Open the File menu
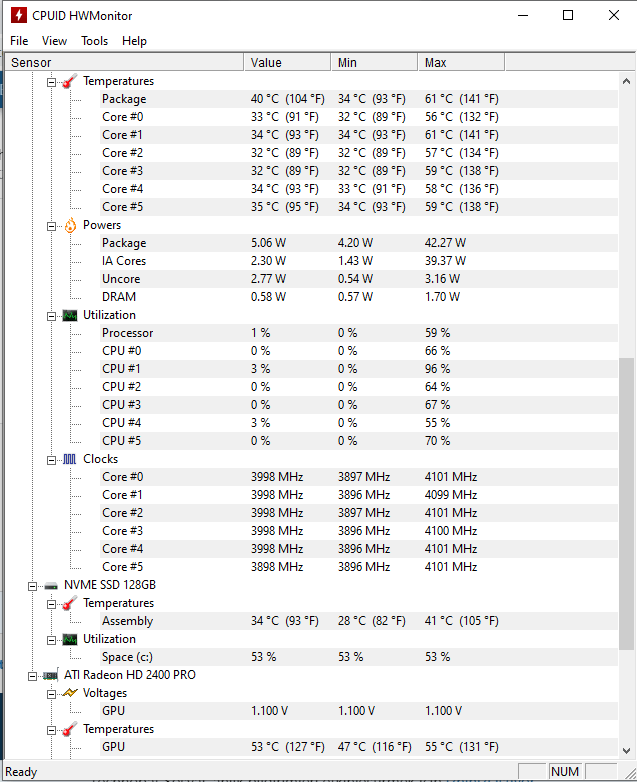The width and height of the screenshot is (637, 782). point(19,41)
